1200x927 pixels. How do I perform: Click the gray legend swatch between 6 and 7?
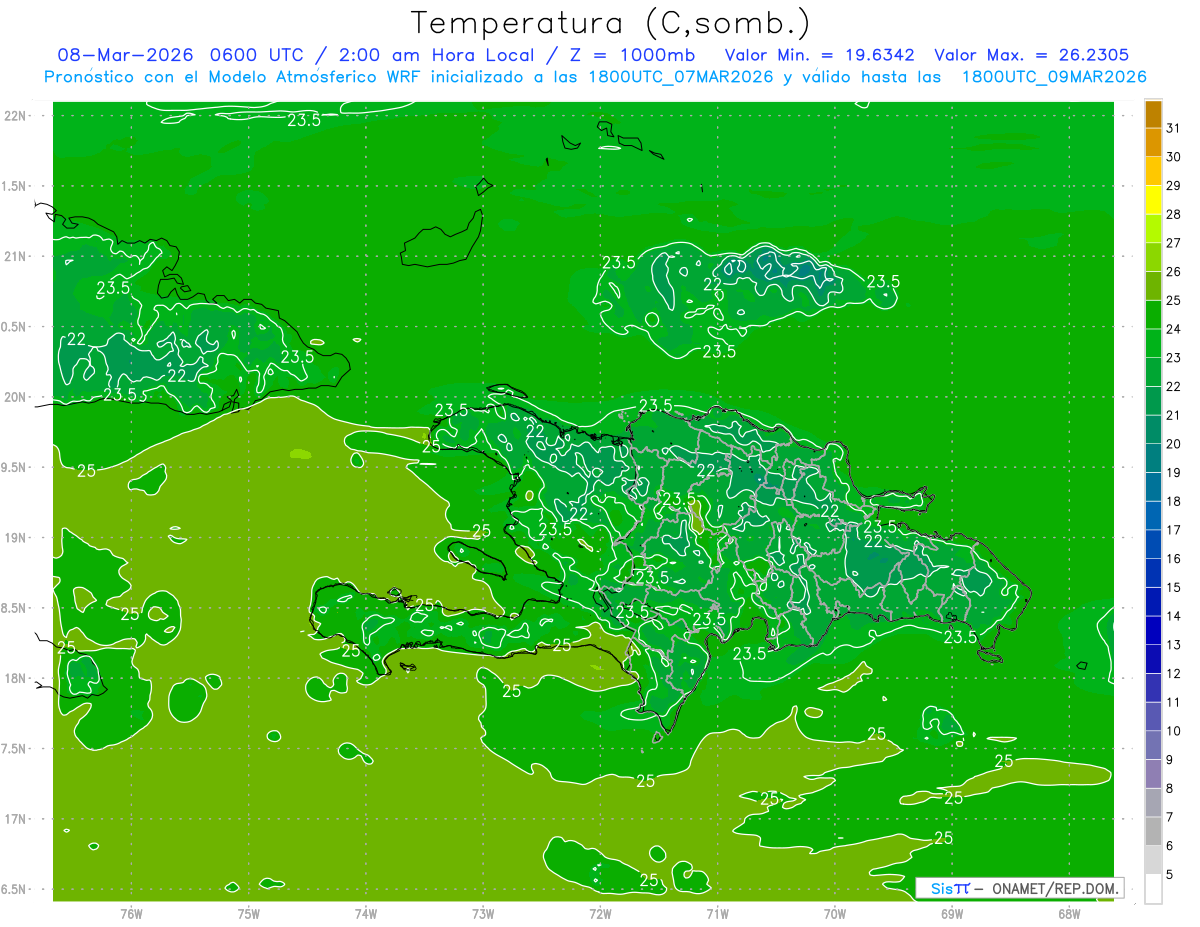click(x=1153, y=831)
